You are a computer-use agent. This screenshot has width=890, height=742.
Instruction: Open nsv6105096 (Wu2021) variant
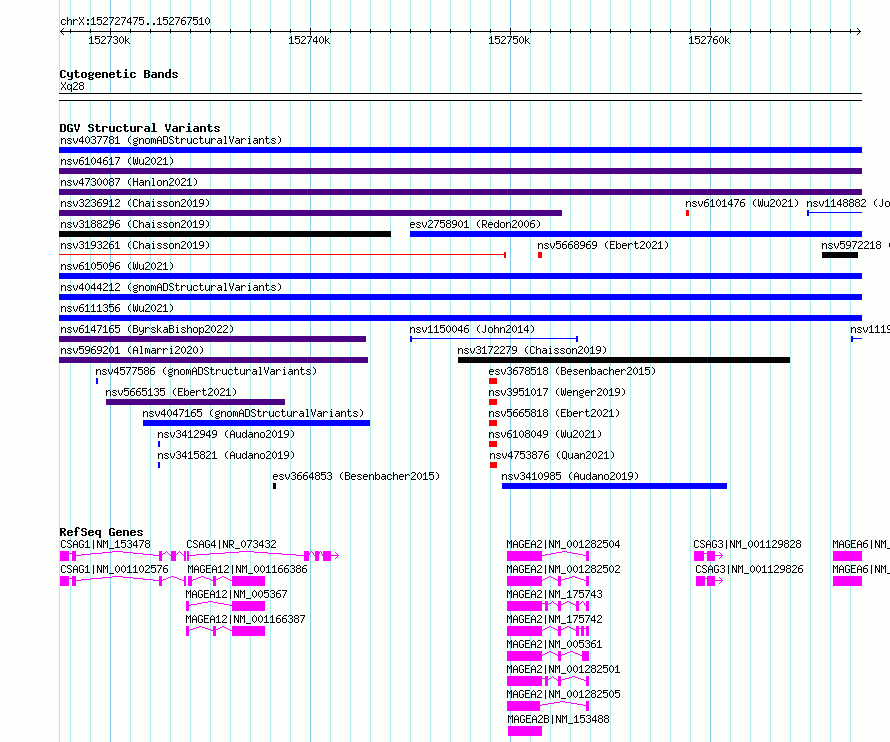click(117, 266)
